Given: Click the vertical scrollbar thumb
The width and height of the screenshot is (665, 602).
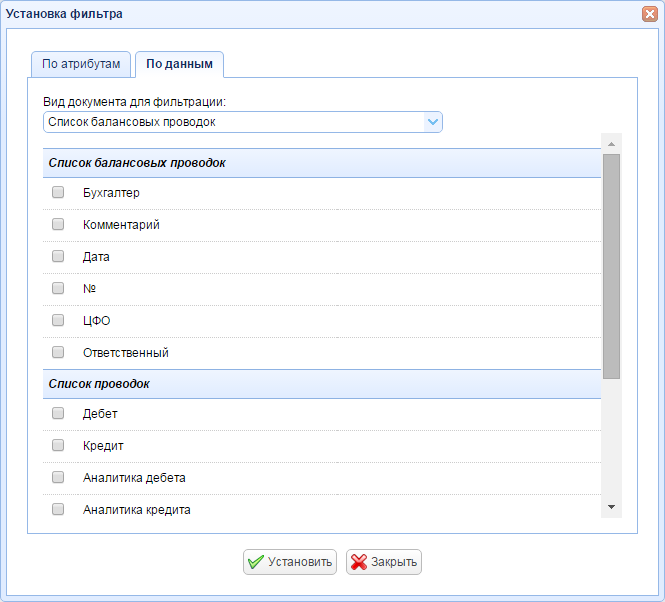Looking at the screenshot, I should point(611,266).
